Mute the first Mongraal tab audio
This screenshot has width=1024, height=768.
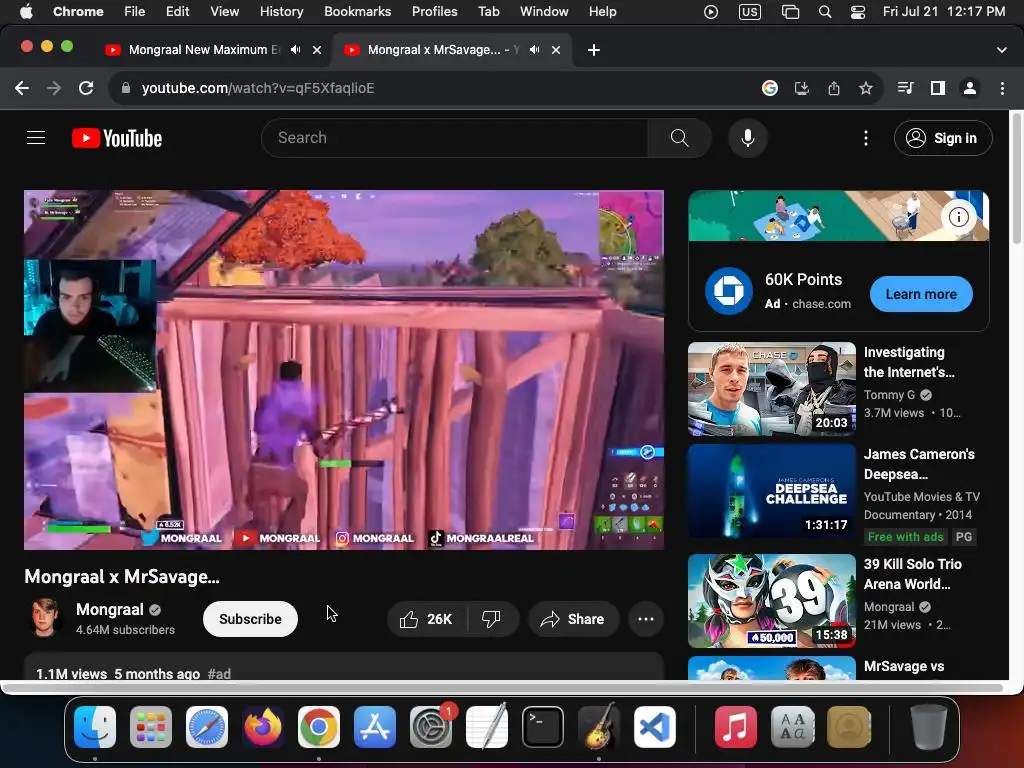[x=295, y=50]
